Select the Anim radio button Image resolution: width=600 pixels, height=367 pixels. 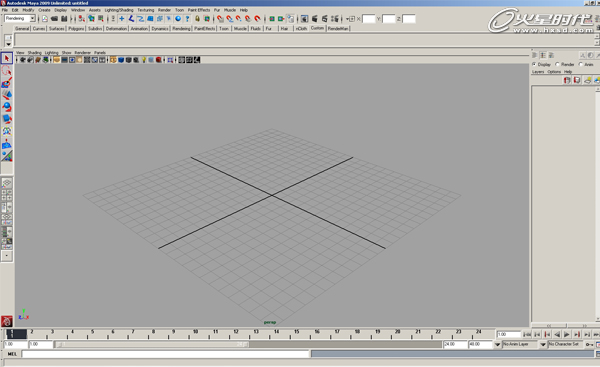pyautogui.click(x=581, y=64)
